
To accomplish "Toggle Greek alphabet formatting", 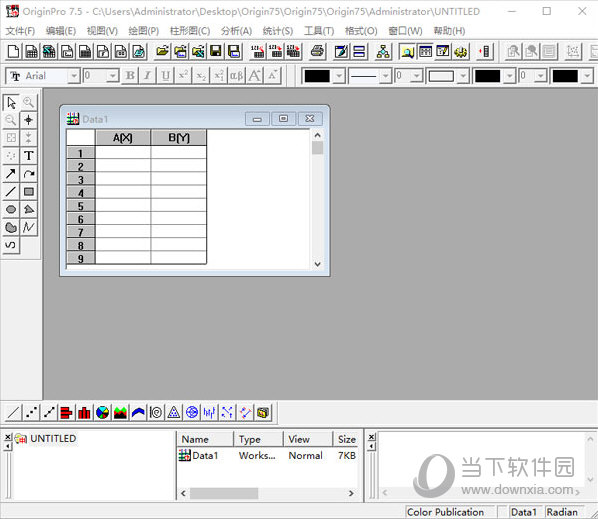I will (236, 76).
